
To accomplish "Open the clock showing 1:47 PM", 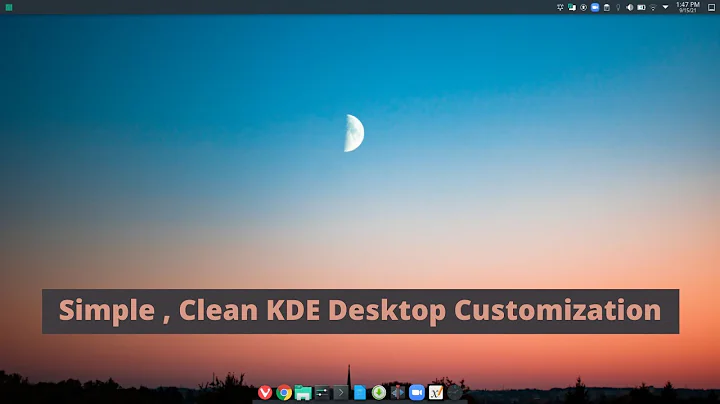I will point(687,7).
